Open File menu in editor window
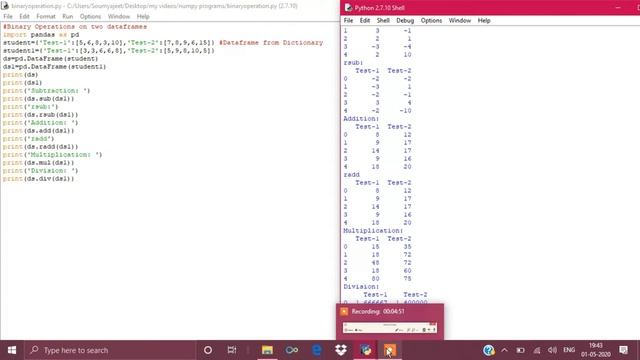Viewport: 640px width, 360px height. (x=8, y=16)
